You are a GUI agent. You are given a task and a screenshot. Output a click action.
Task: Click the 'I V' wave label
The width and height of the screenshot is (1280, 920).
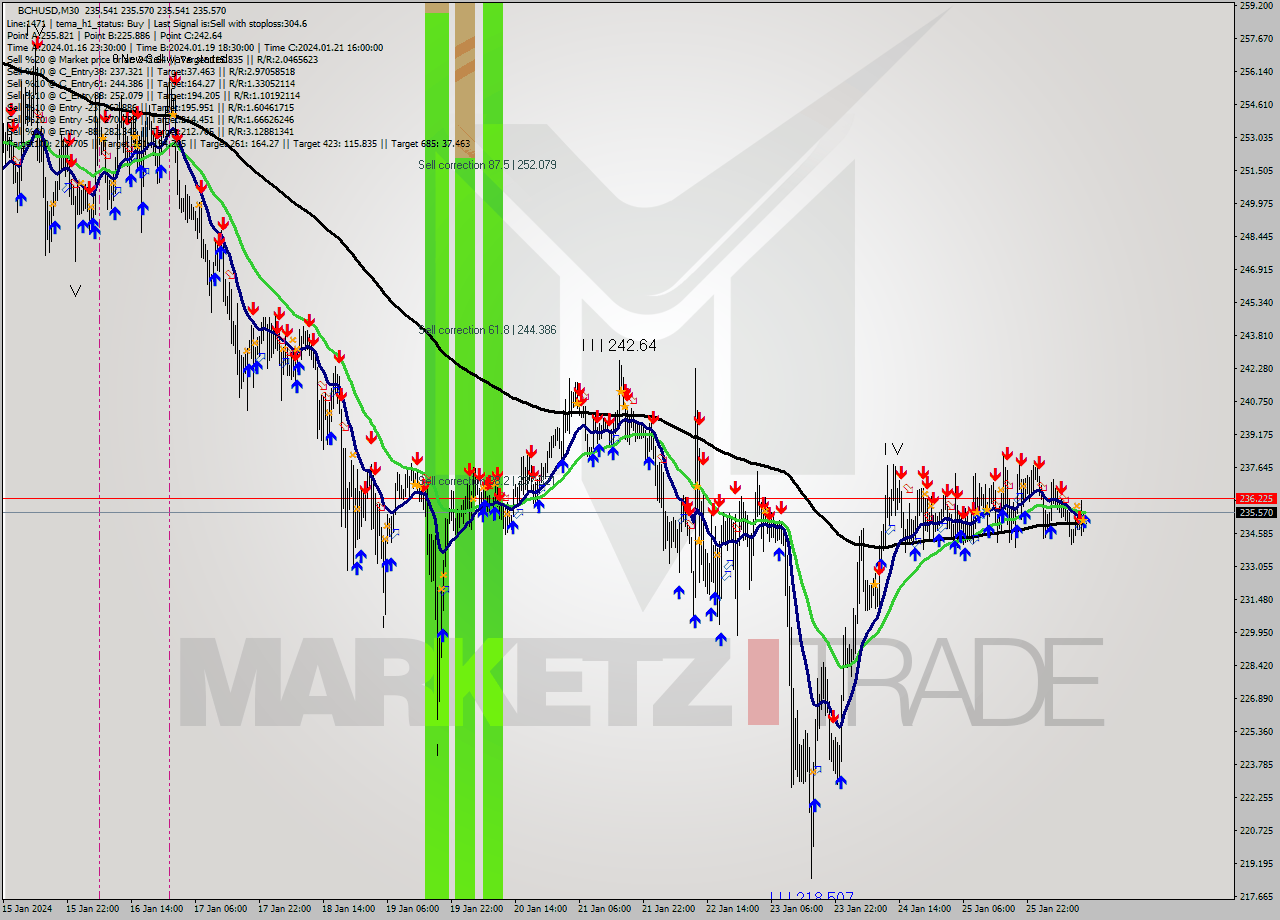tap(893, 450)
